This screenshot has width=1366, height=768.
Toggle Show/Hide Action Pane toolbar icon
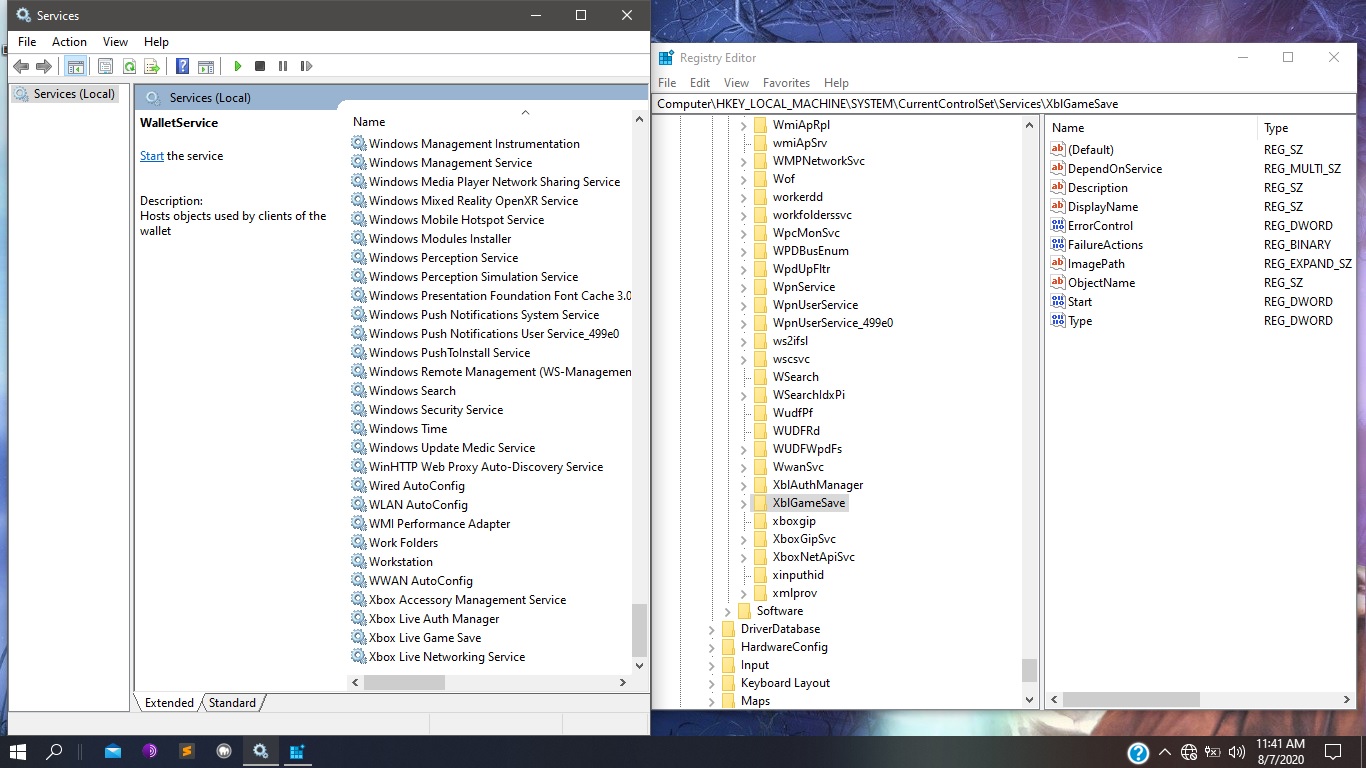click(205, 66)
